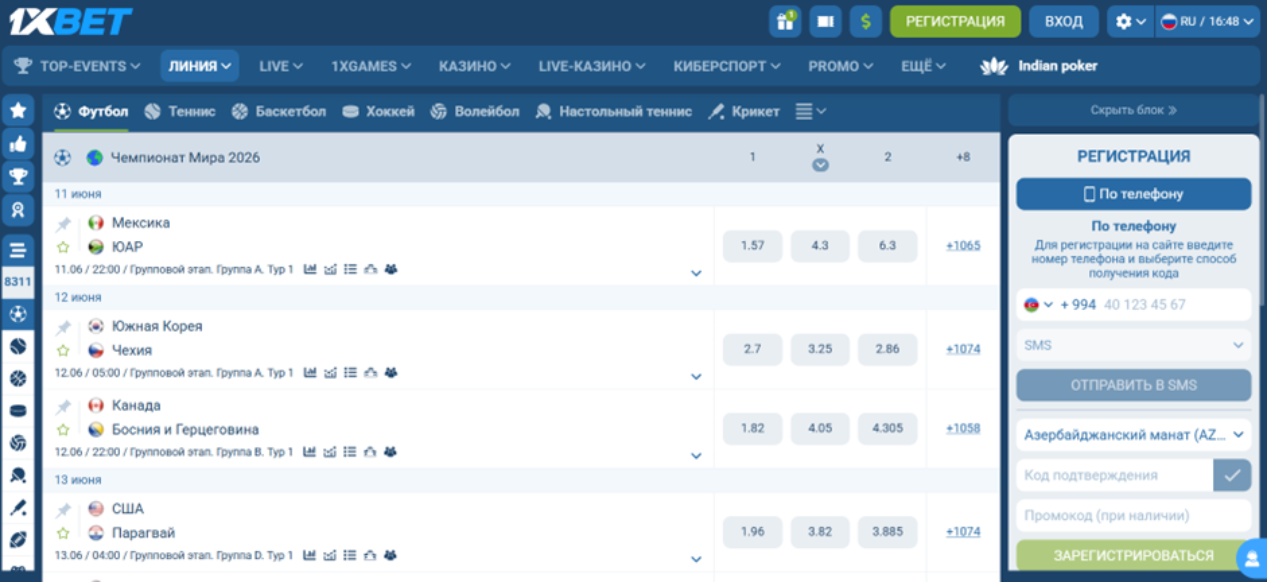Select the cricket icon in left sidebar
This screenshot has height=582, width=1267.
tap(17, 507)
